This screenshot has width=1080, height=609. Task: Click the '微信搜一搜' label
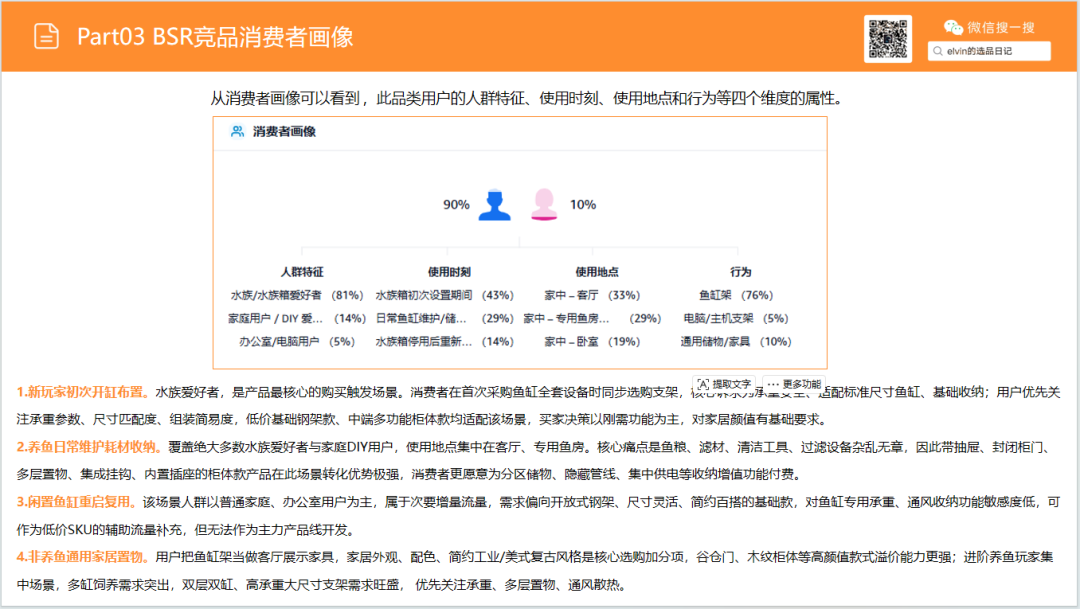click(x=1001, y=28)
